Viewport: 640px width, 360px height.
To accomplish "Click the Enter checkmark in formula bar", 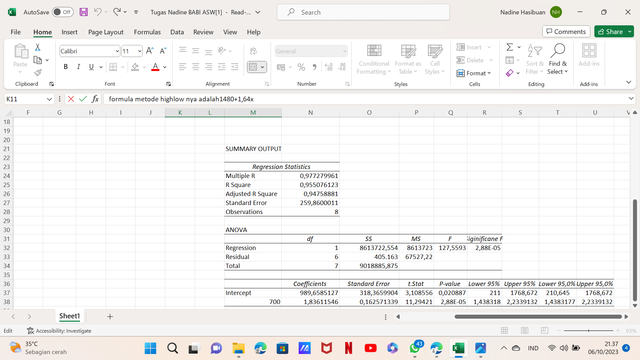I will tap(83, 99).
